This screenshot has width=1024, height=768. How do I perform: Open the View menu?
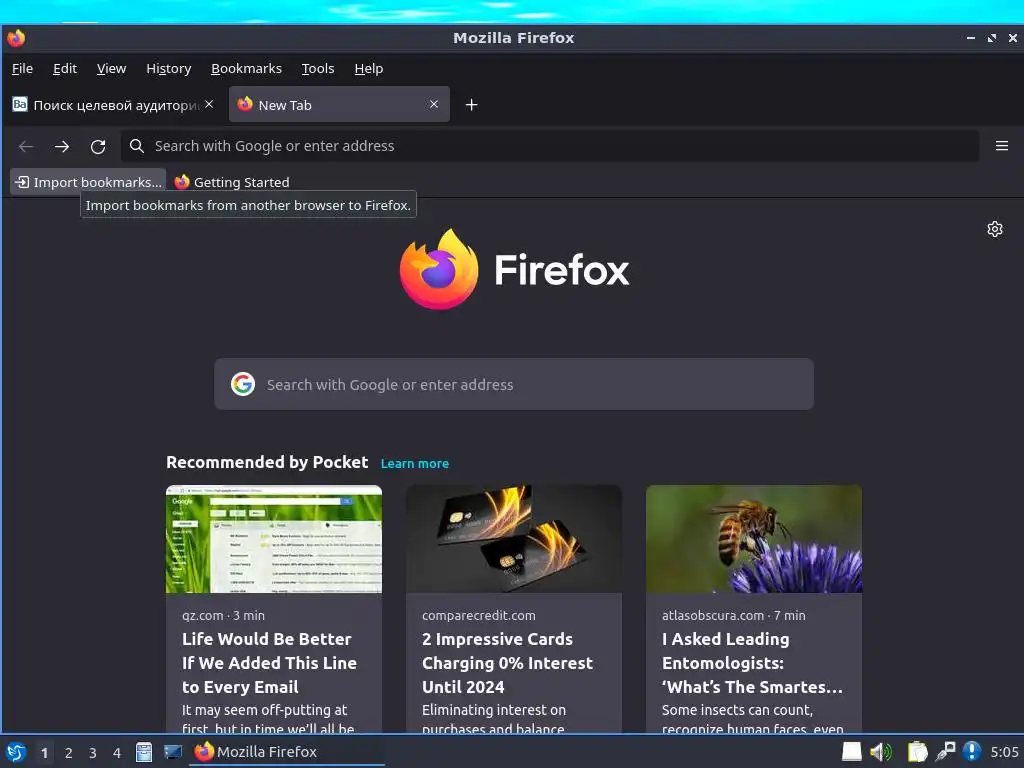point(111,69)
